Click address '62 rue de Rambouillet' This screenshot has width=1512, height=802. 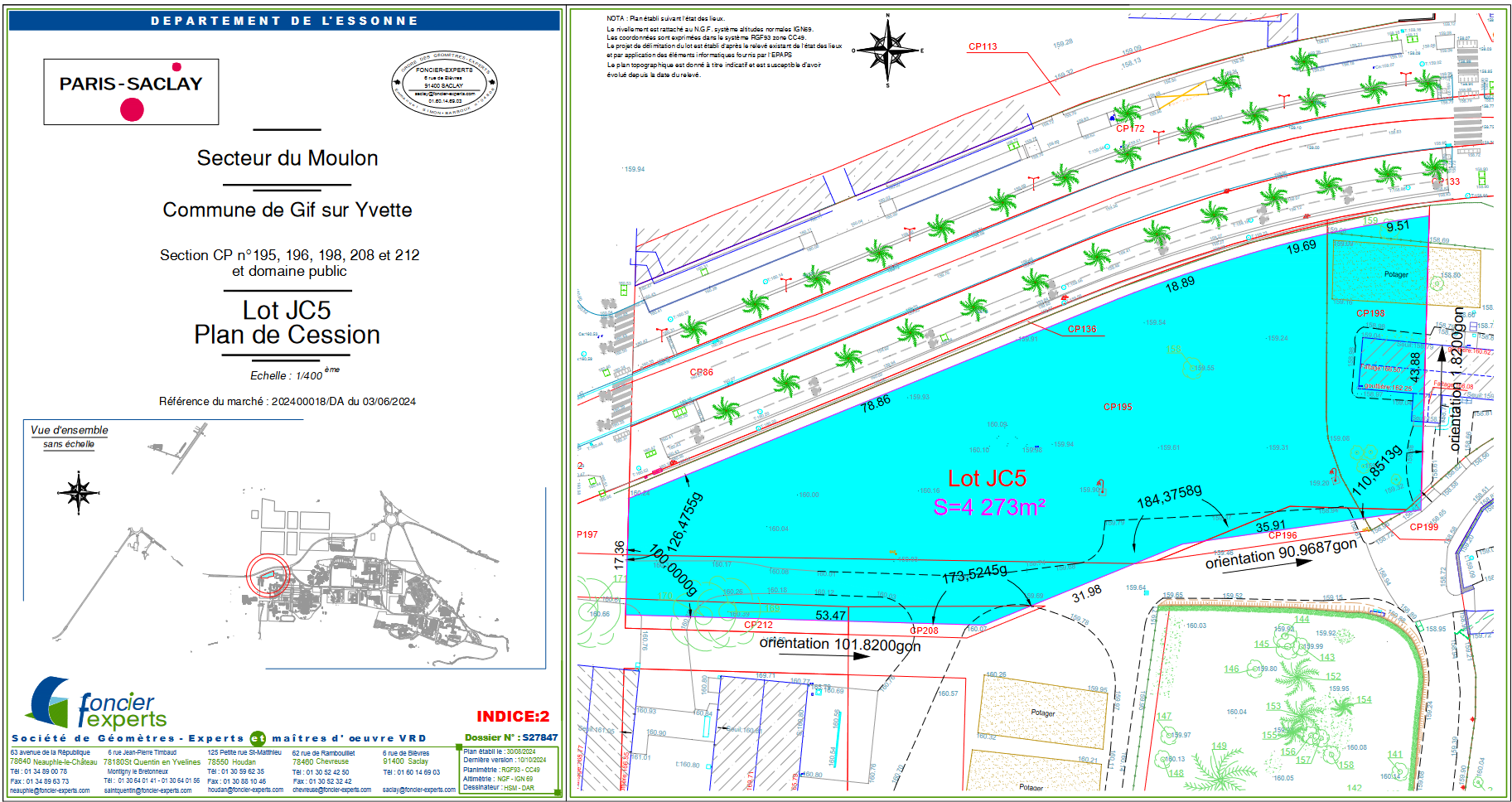[x=323, y=753]
